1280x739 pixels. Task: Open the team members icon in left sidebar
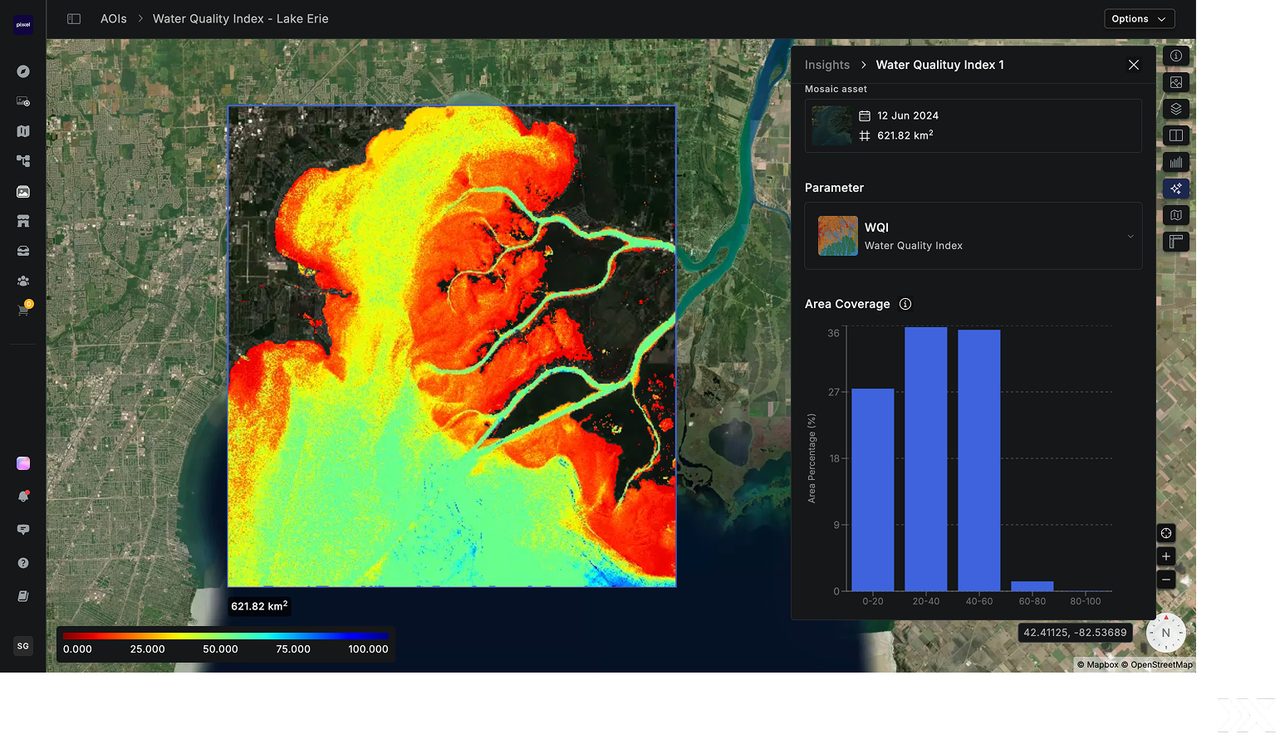tap(23, 281)
